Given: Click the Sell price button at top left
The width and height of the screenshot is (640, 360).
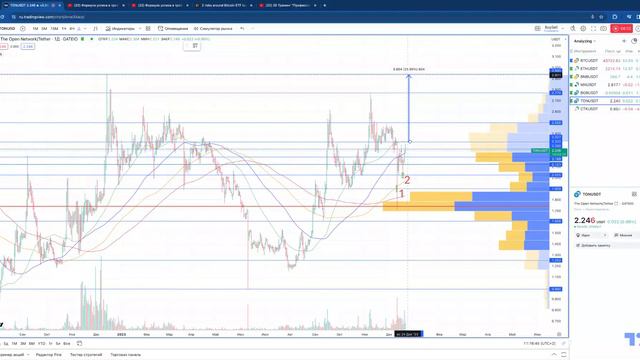Looking at the screenshot, I should 3,47.
